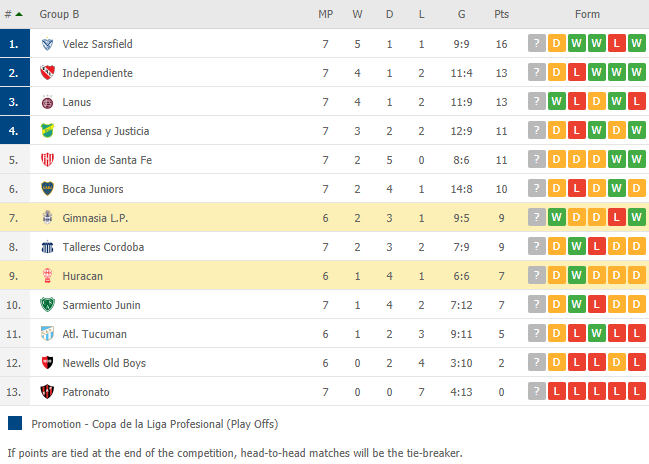Viewport: 649px width, 464px height.
Task: Click Velez Sarsfield's upcoming match question mark
Action: pos(537,43)
